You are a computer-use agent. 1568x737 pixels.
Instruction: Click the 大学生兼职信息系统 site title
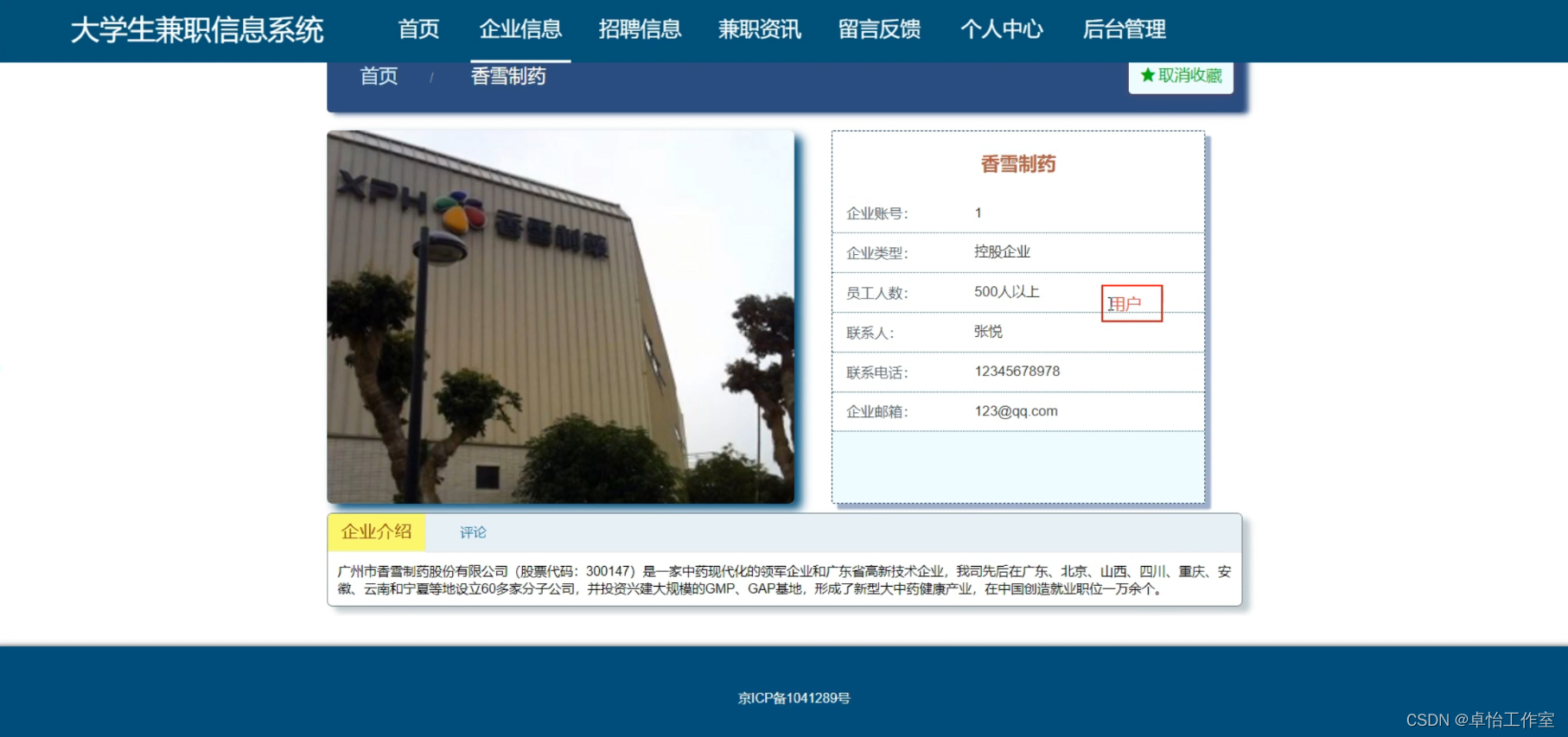click(197, 30)
